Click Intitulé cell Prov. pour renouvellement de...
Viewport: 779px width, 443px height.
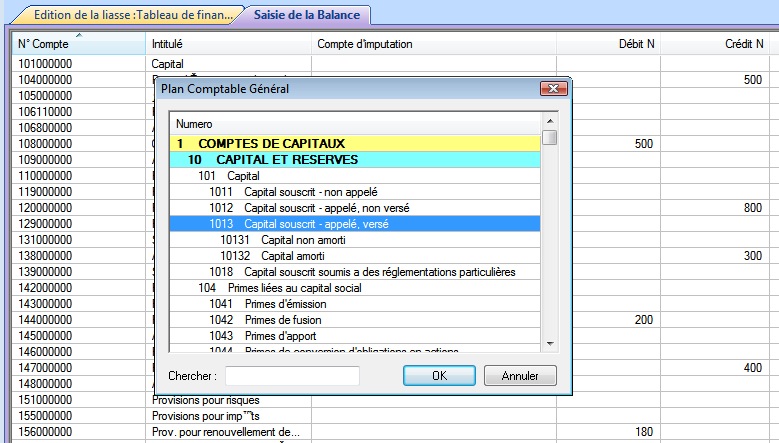[x=229, y=432]
